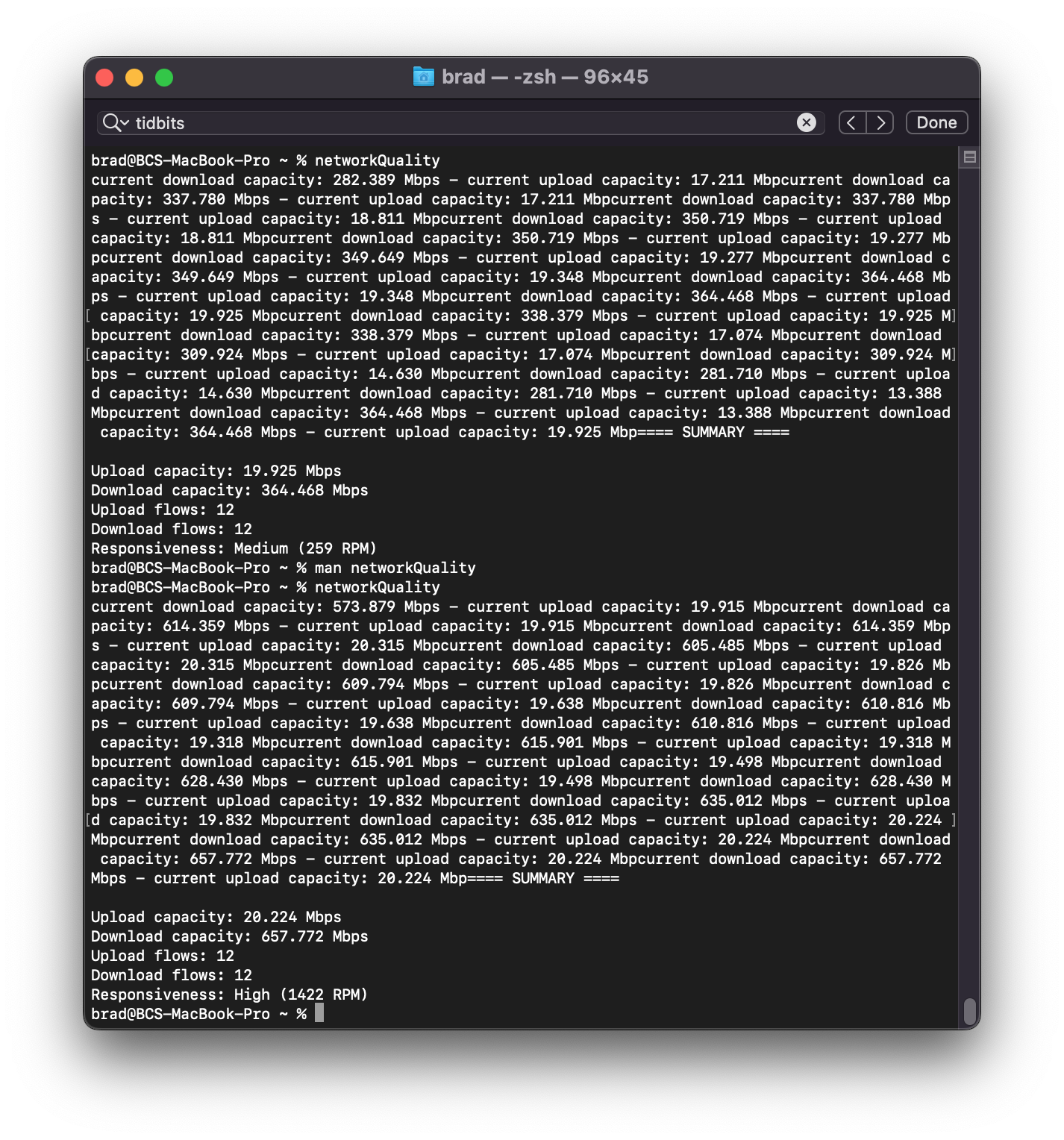Jump to next search match arrow
The width and height of the screenshot is (1064, 1140).
tap(880, 122)
